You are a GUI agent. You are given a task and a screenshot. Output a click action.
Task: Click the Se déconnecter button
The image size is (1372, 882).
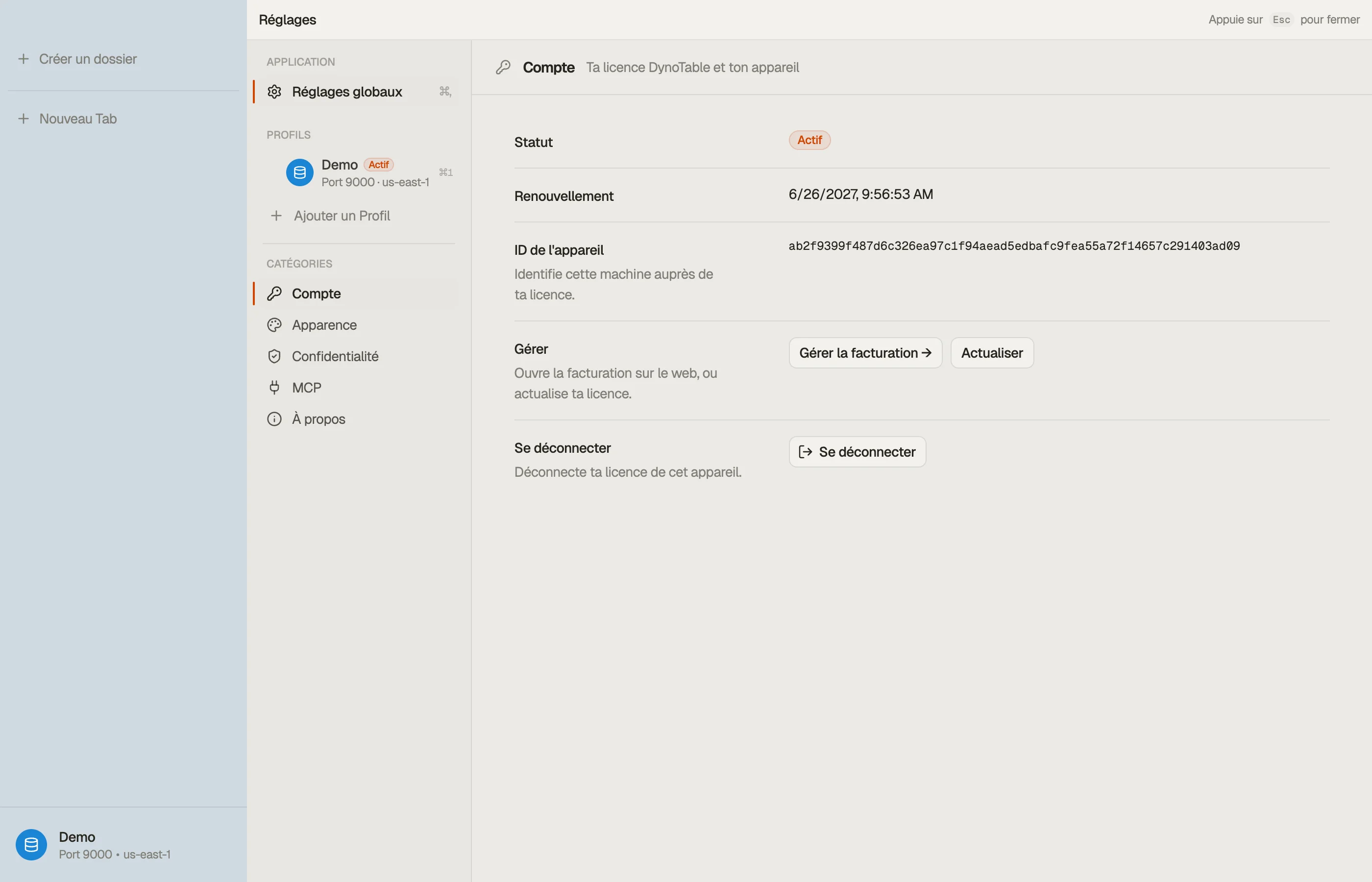pos(857,452)
